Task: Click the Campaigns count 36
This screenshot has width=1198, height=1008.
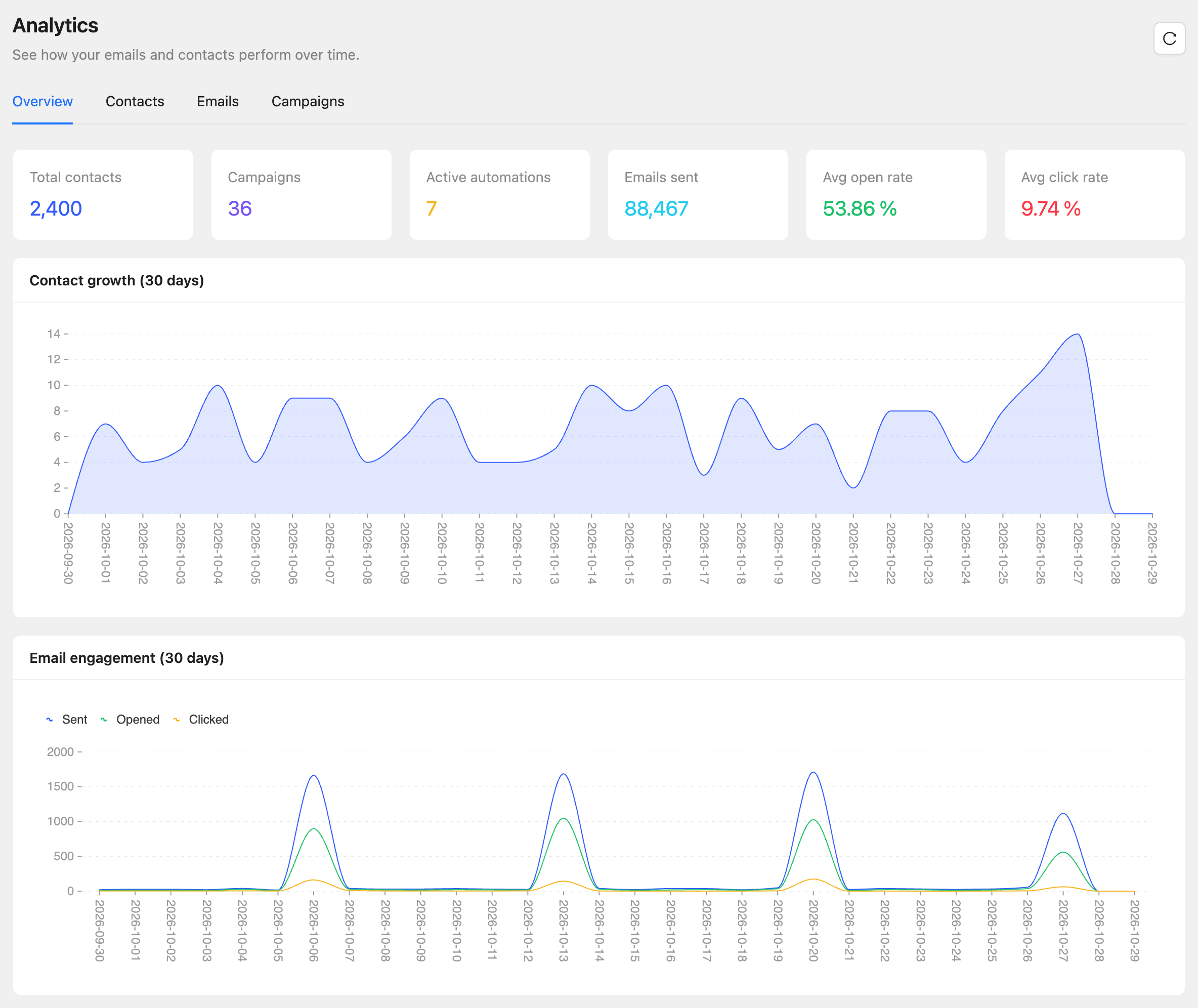Action: coord(240,208)
